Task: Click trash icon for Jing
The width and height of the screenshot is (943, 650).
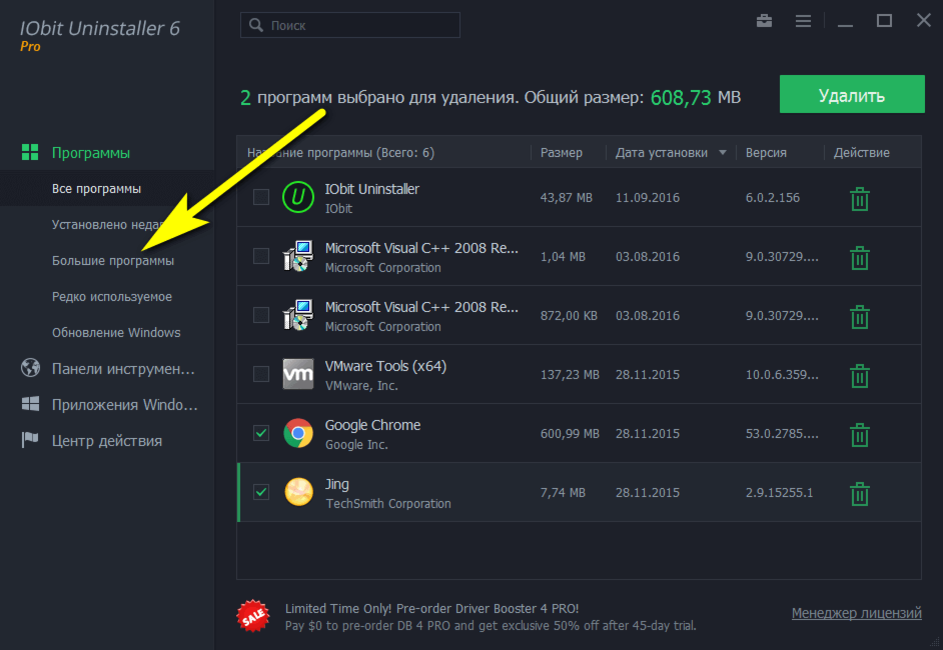Action: pyautogui.click(x=859, y=493)
